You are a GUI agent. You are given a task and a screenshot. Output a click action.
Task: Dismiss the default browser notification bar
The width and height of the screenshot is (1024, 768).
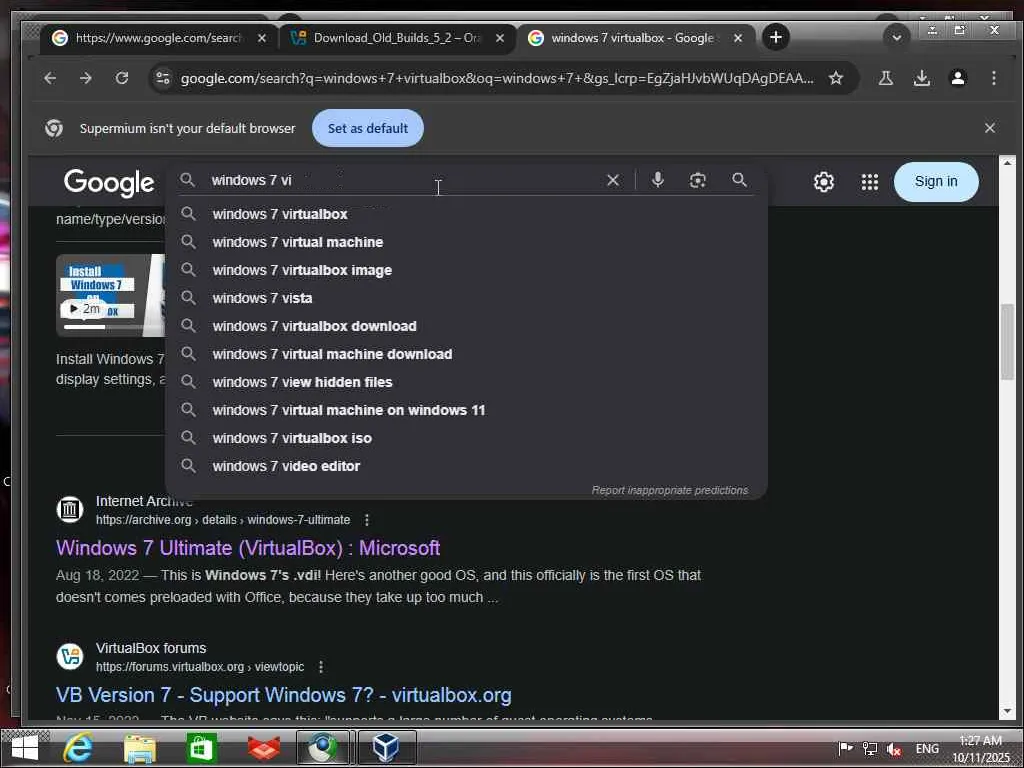coord(989,128)
